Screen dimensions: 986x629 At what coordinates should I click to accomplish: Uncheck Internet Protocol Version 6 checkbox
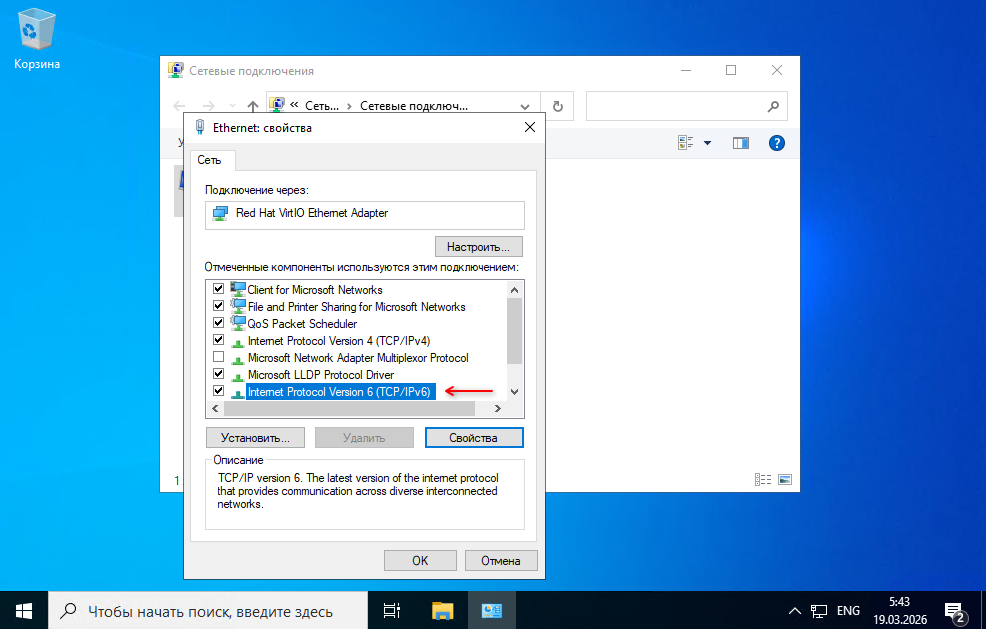pos(218,391)
